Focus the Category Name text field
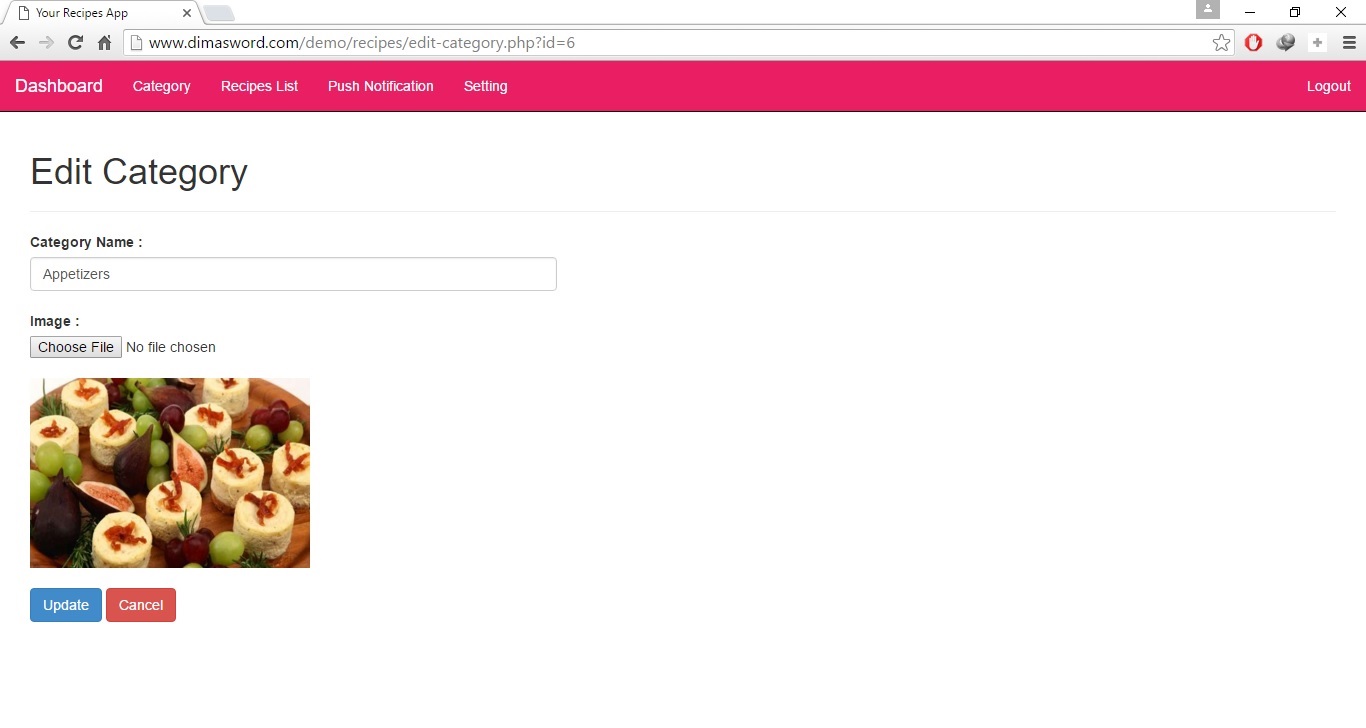Viewport: 1366px width, 728px height. pos(293,274)
